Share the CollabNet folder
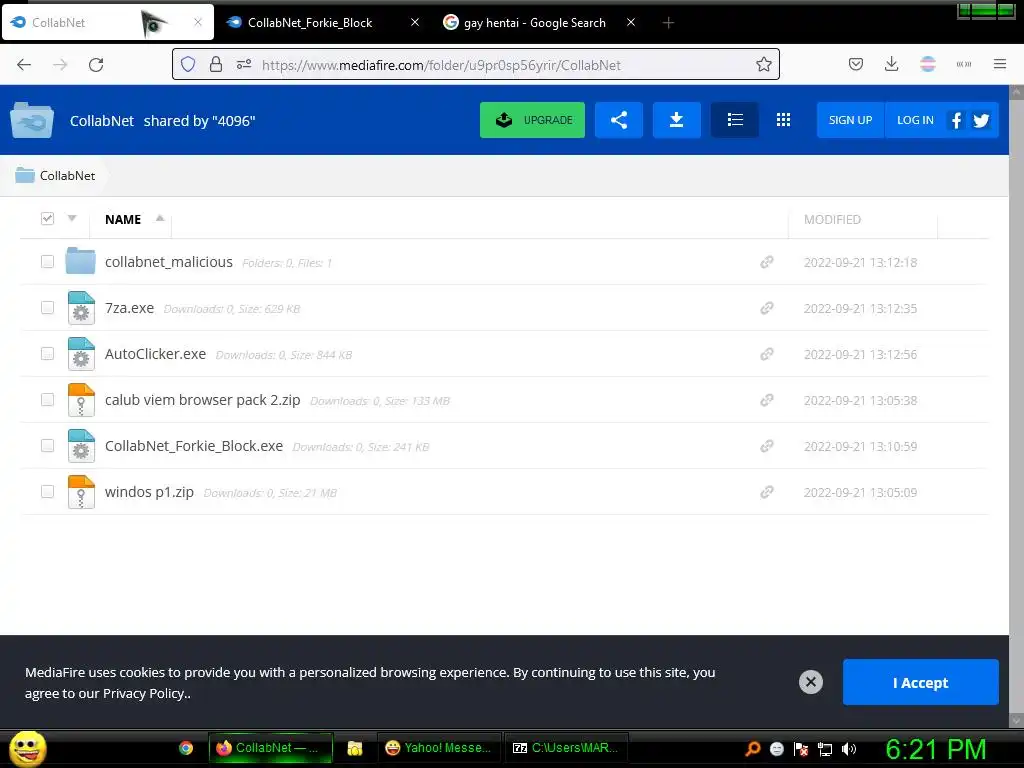Screen dimensions: 1024x768 (618, 120)
